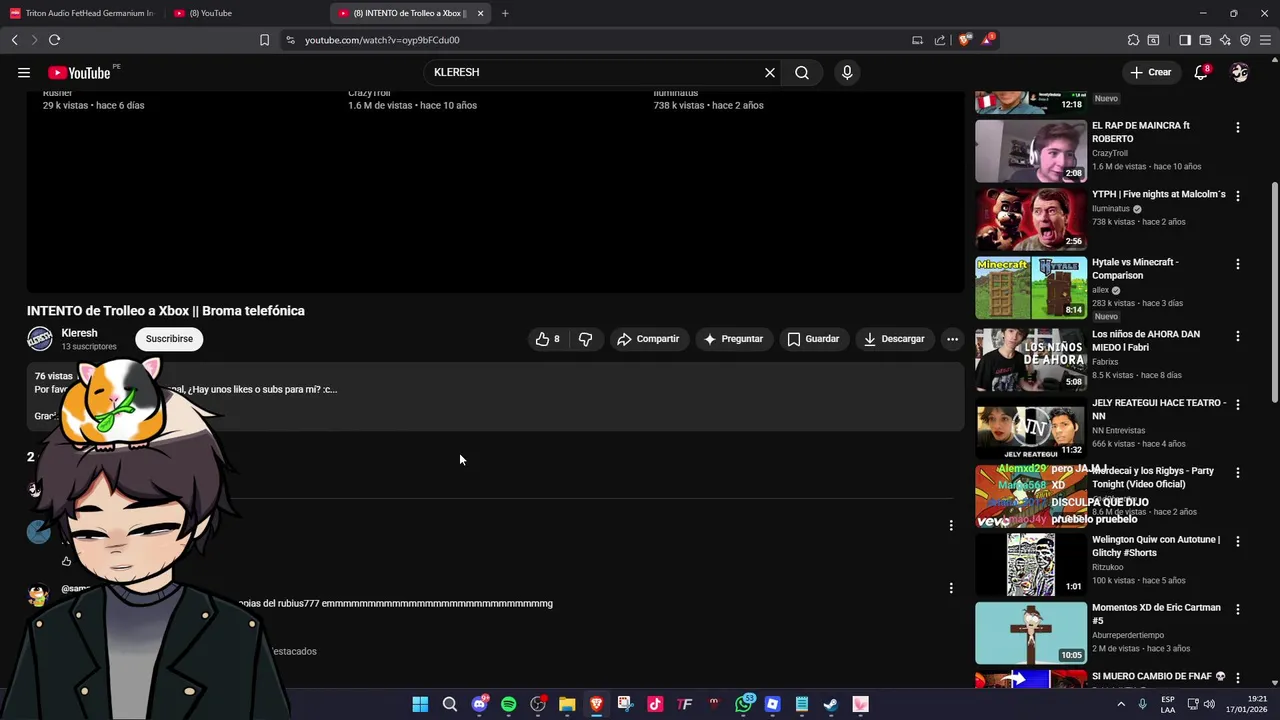Open the Preguntar AI button
The width and height of the screenshot is (1280, 720).
tap(733, 339)
